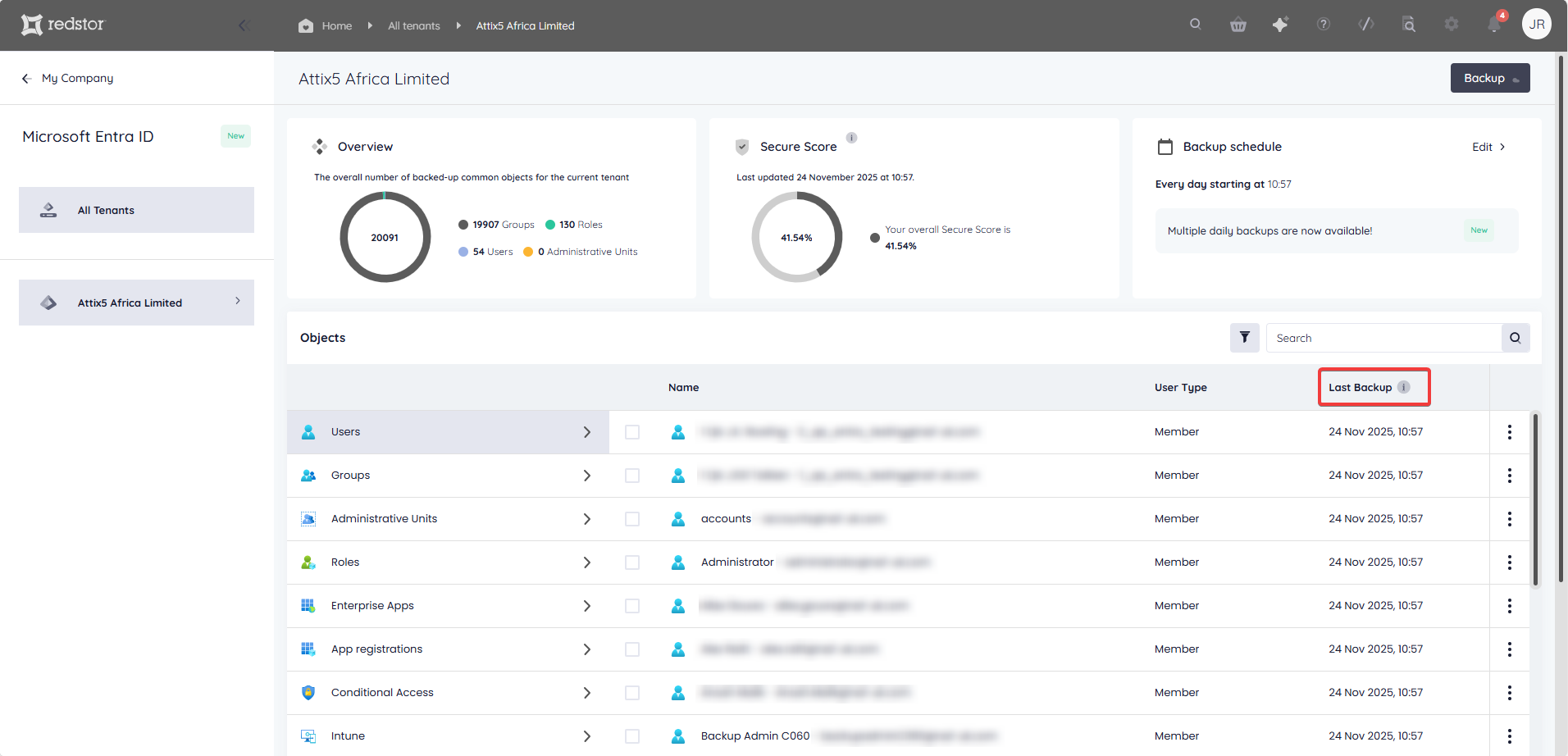1568x756 pixels.
Task: Open the Roles objects list
Action: click(x=448, y=562)
